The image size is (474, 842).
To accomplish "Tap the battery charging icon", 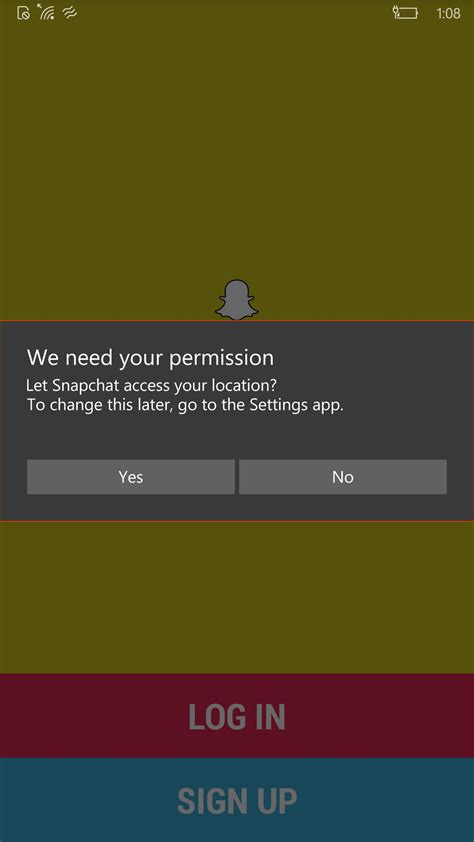I will point(405,13).
